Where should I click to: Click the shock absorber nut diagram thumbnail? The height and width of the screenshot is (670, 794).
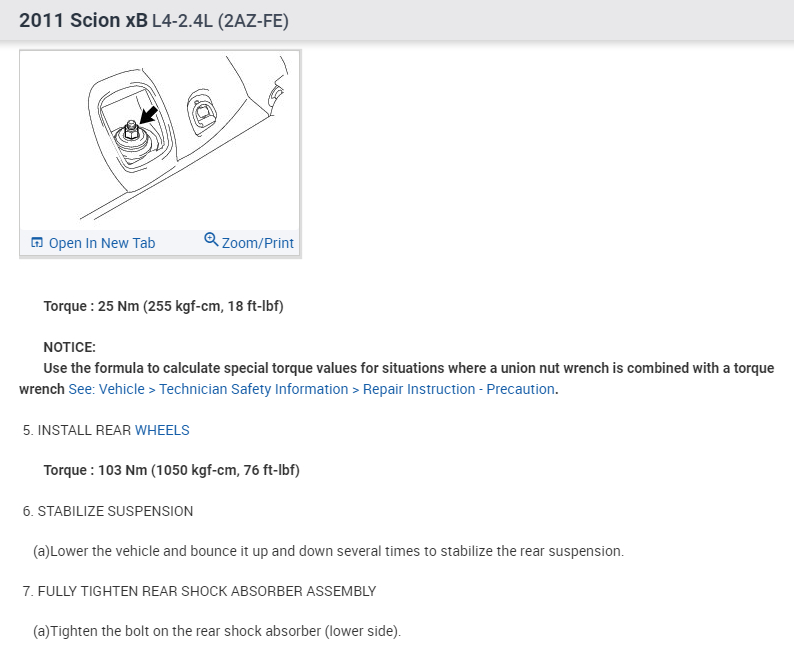160,140
